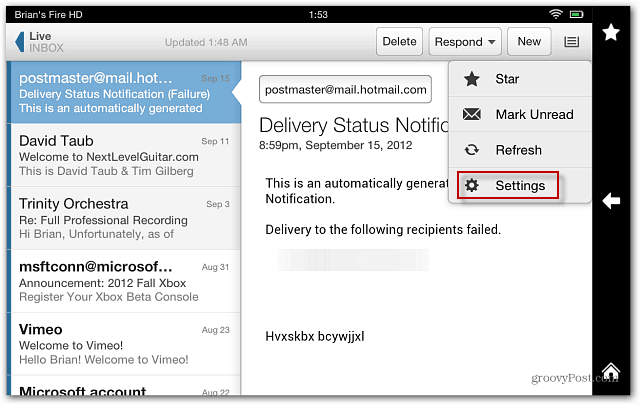
Task: Tap the envelope icon beside Mark Unread
Action: [x=472, y=114]
